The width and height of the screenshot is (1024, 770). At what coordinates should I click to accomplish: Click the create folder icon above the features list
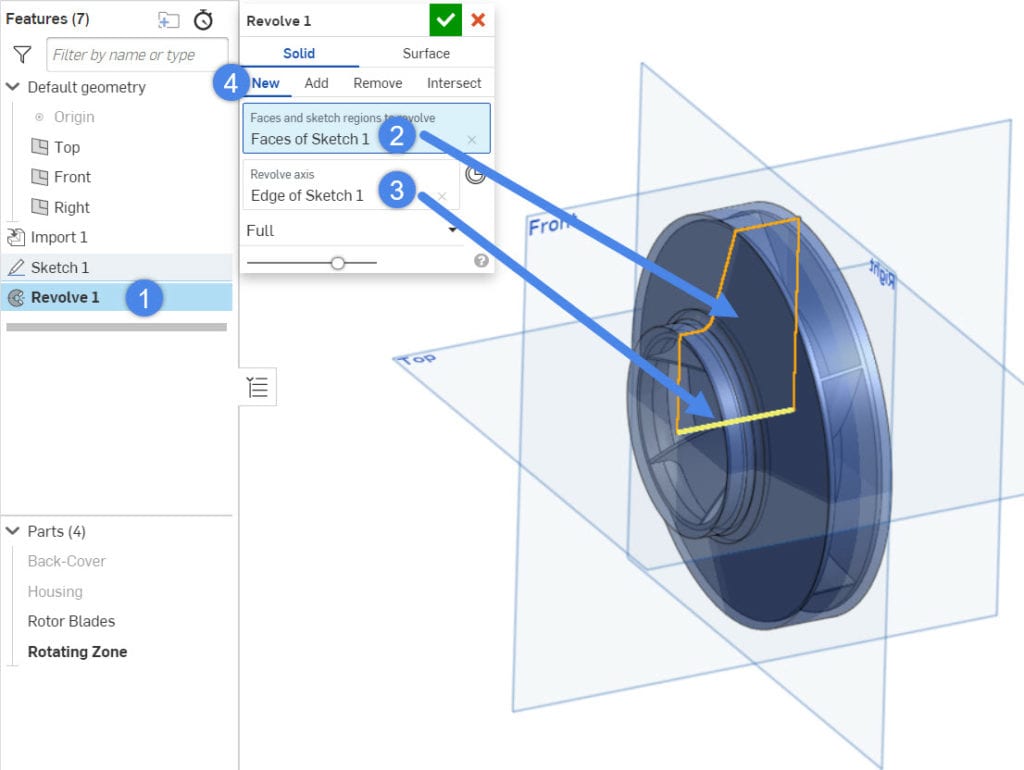pyautogui.click(x=168, y=19)
